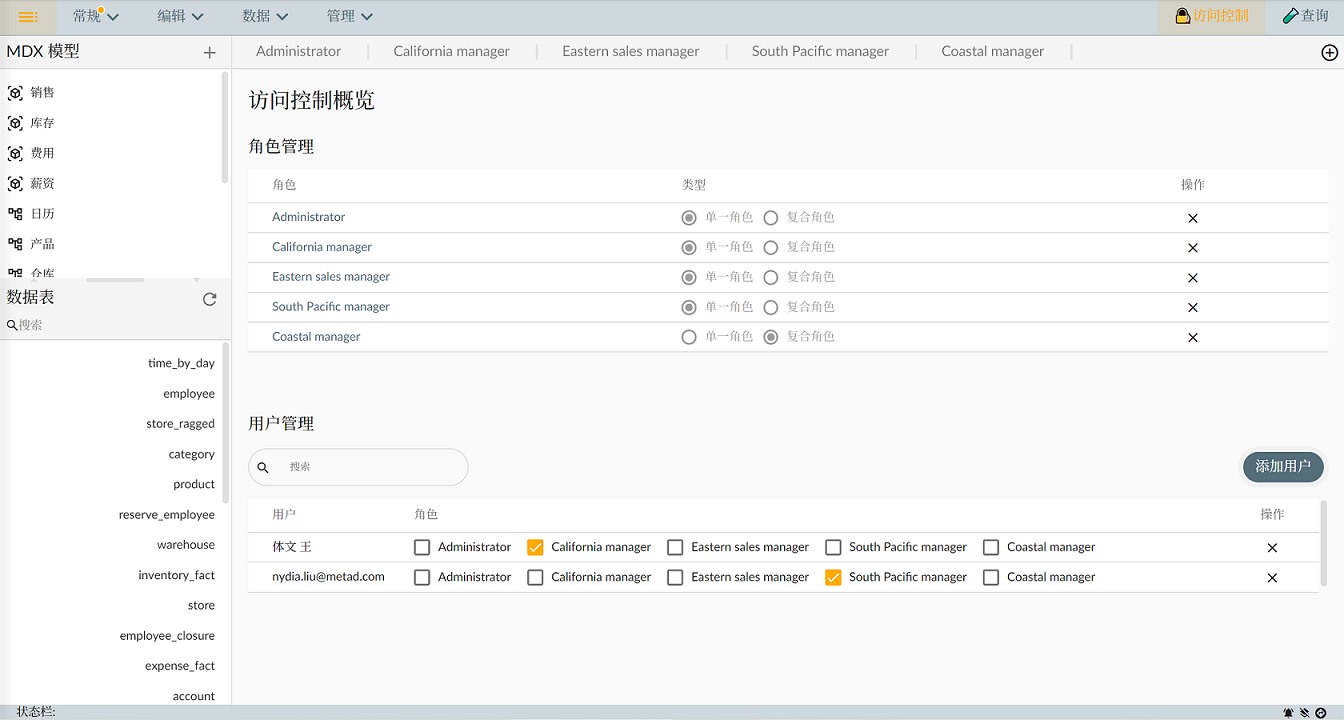Image resolution: width=1344 pixels, height=720 pixels.
Task: Delete user nydia.liu@metad.com
Action: [1272, 578]
